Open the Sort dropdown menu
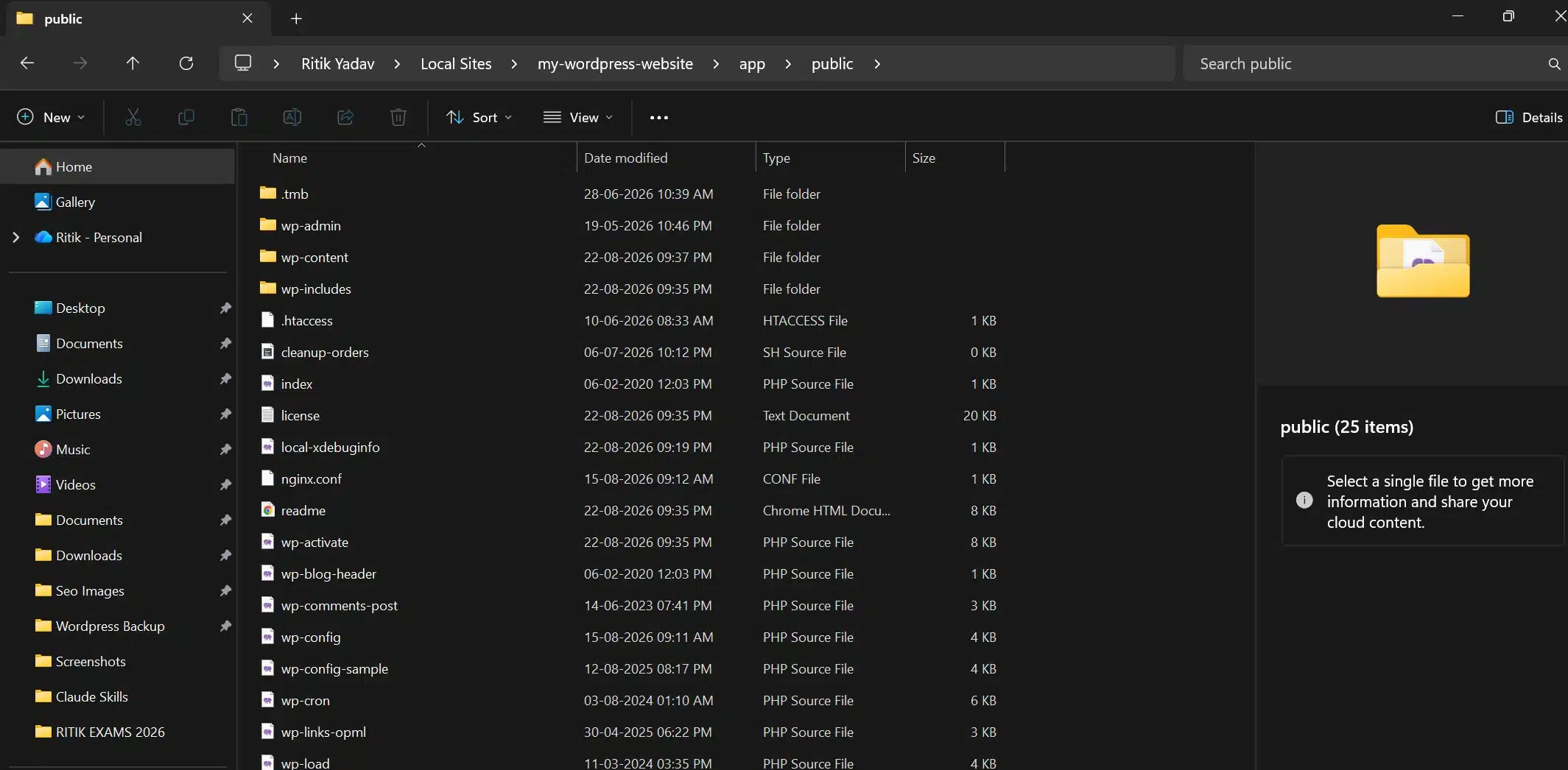1568x770 pixels. [x=479, y=117]
